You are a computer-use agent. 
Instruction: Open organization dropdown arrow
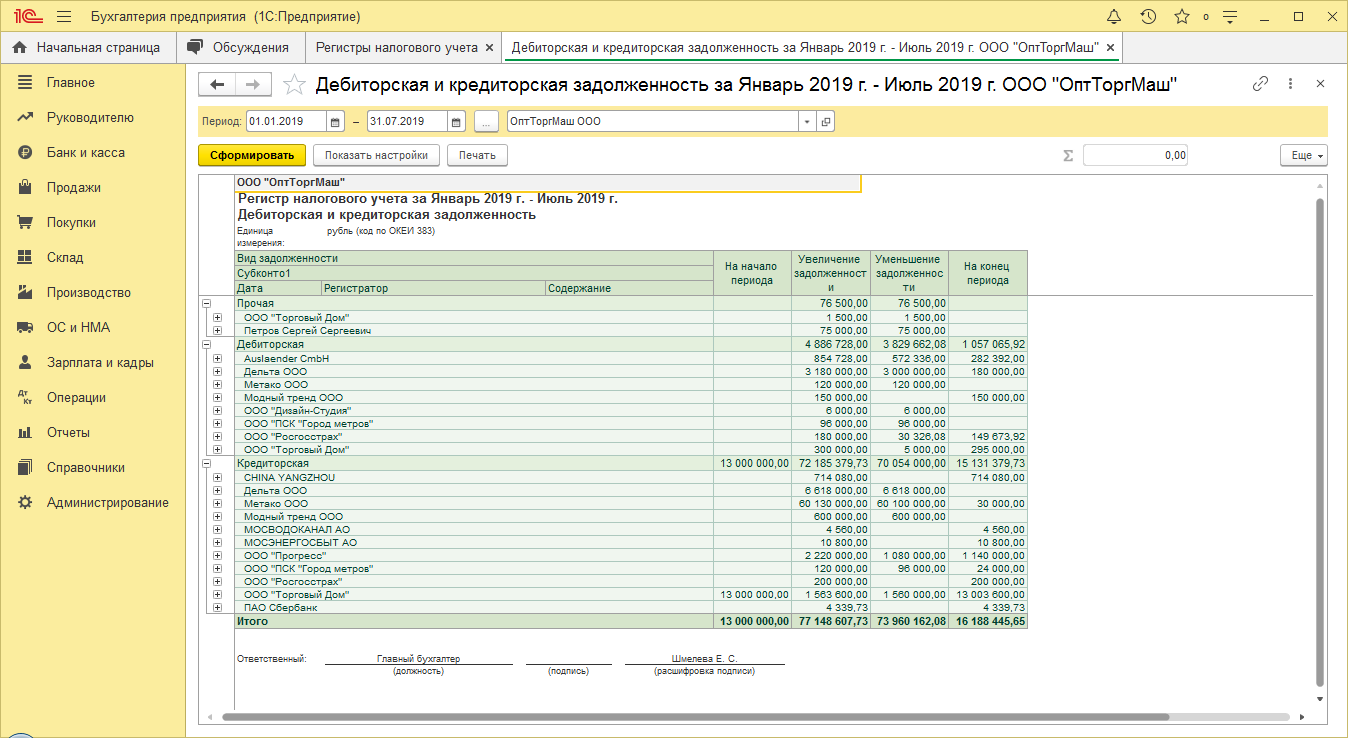(x=807, y=122)
